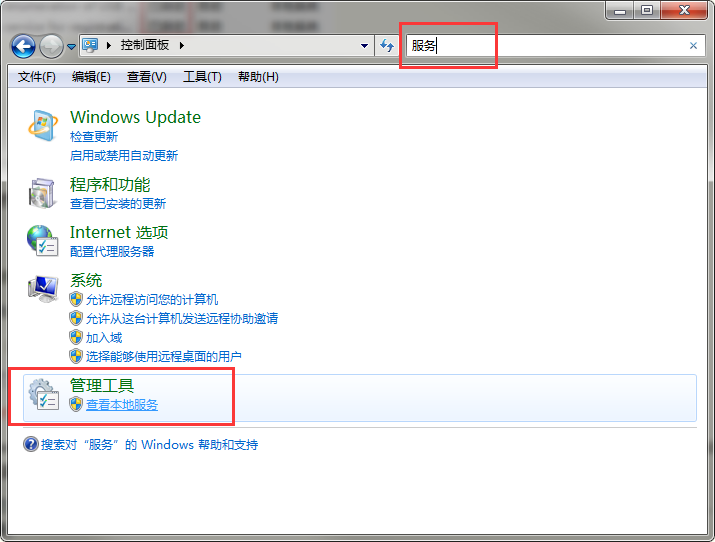The image size is (715, 542).
Task: Click the Internet 选项 globe icon
Action: pos(42,241)
